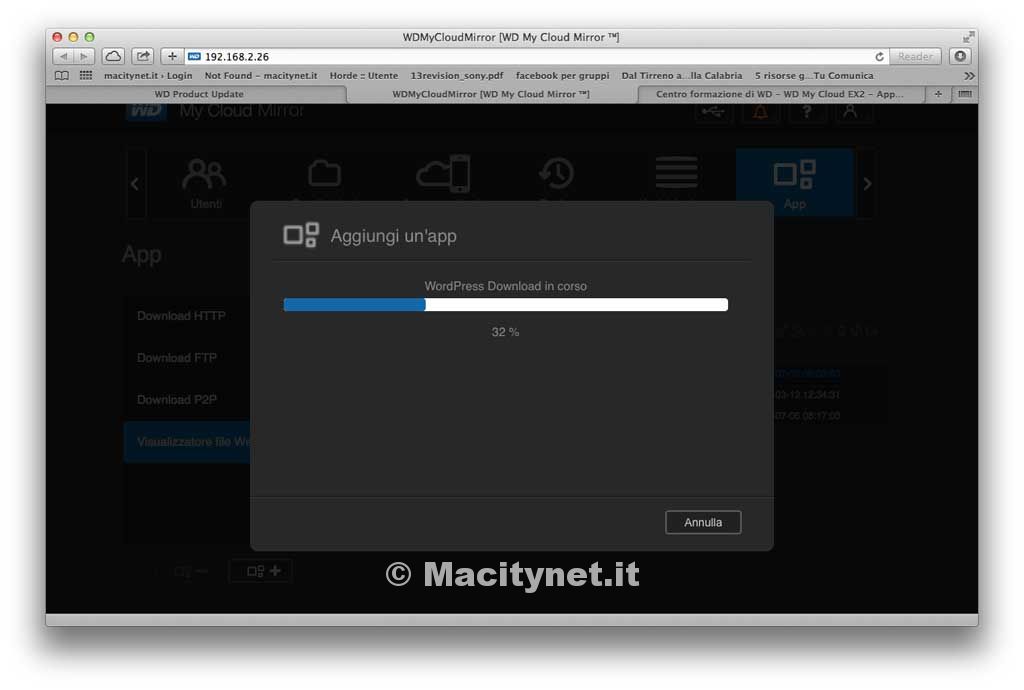Click the Aggiungi un'app dialog icon
This screenshot has height=690, width=1024.
coord(301,235)
